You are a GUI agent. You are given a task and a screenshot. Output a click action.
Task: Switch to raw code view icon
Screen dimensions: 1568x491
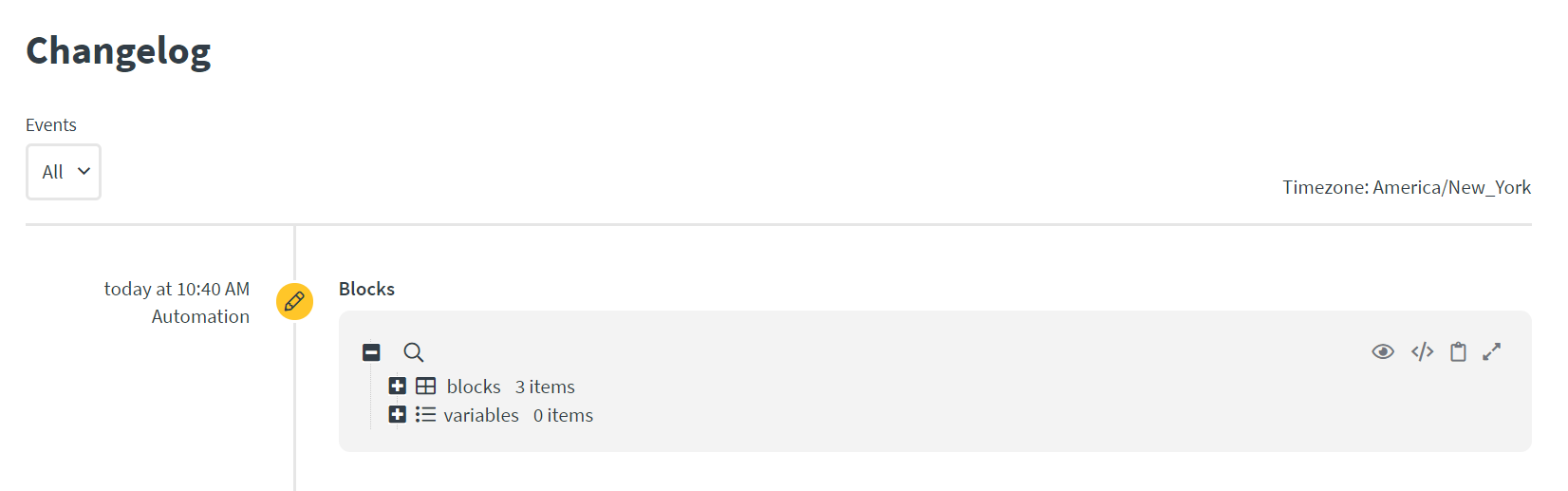point(1422,351)
